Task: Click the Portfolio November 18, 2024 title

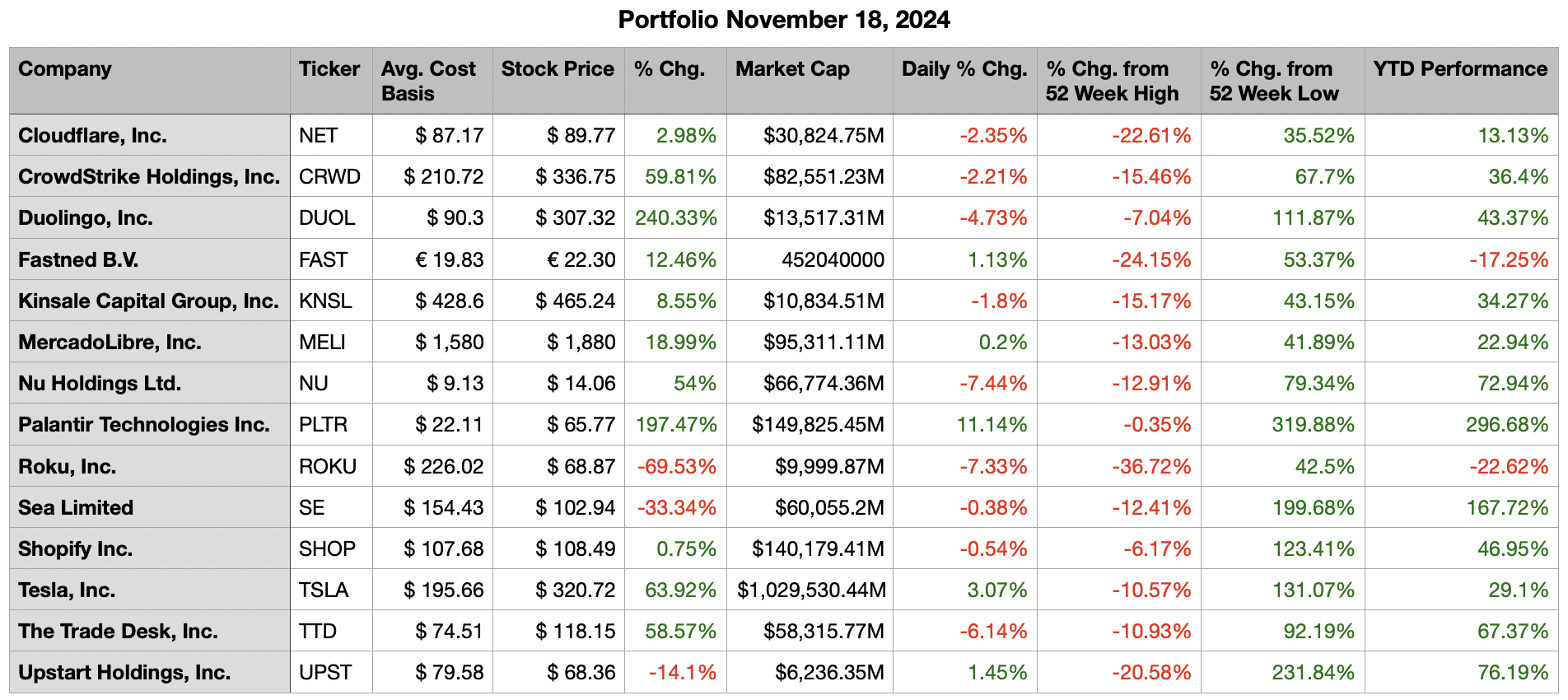Action: tap(784, 20)
